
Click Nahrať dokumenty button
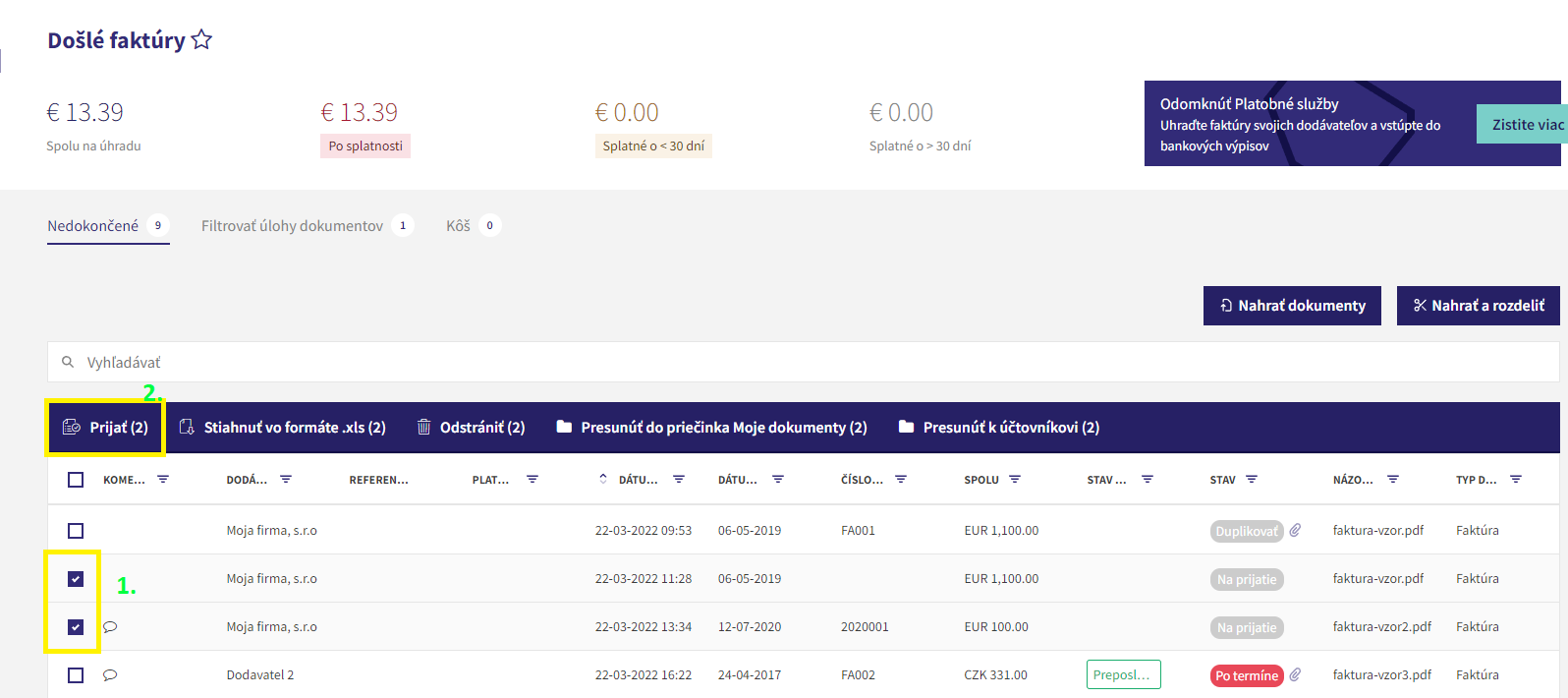(1292, 306)
